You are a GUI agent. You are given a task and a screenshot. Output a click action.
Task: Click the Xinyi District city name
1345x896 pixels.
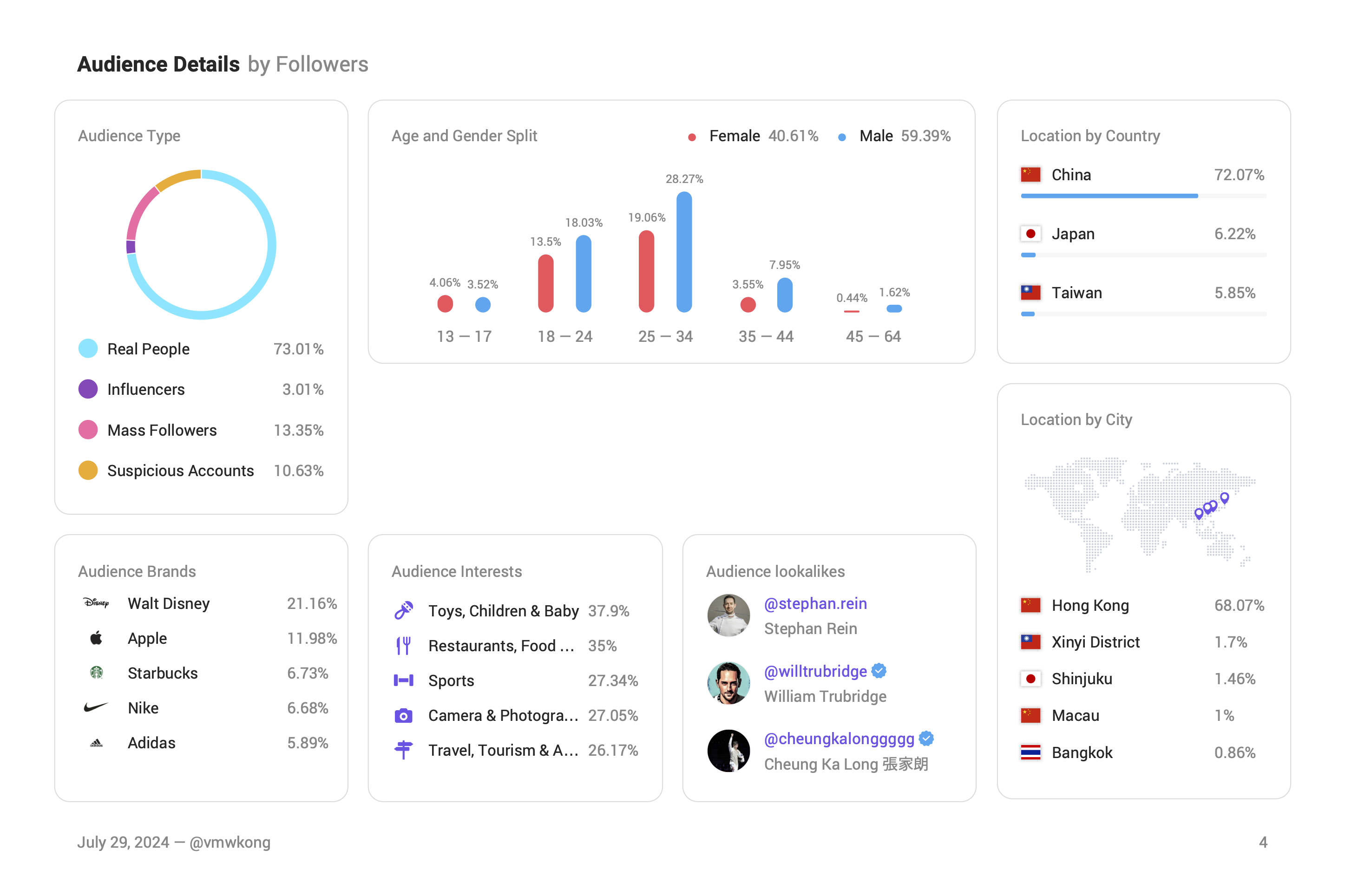click(x=1096, y=642)
